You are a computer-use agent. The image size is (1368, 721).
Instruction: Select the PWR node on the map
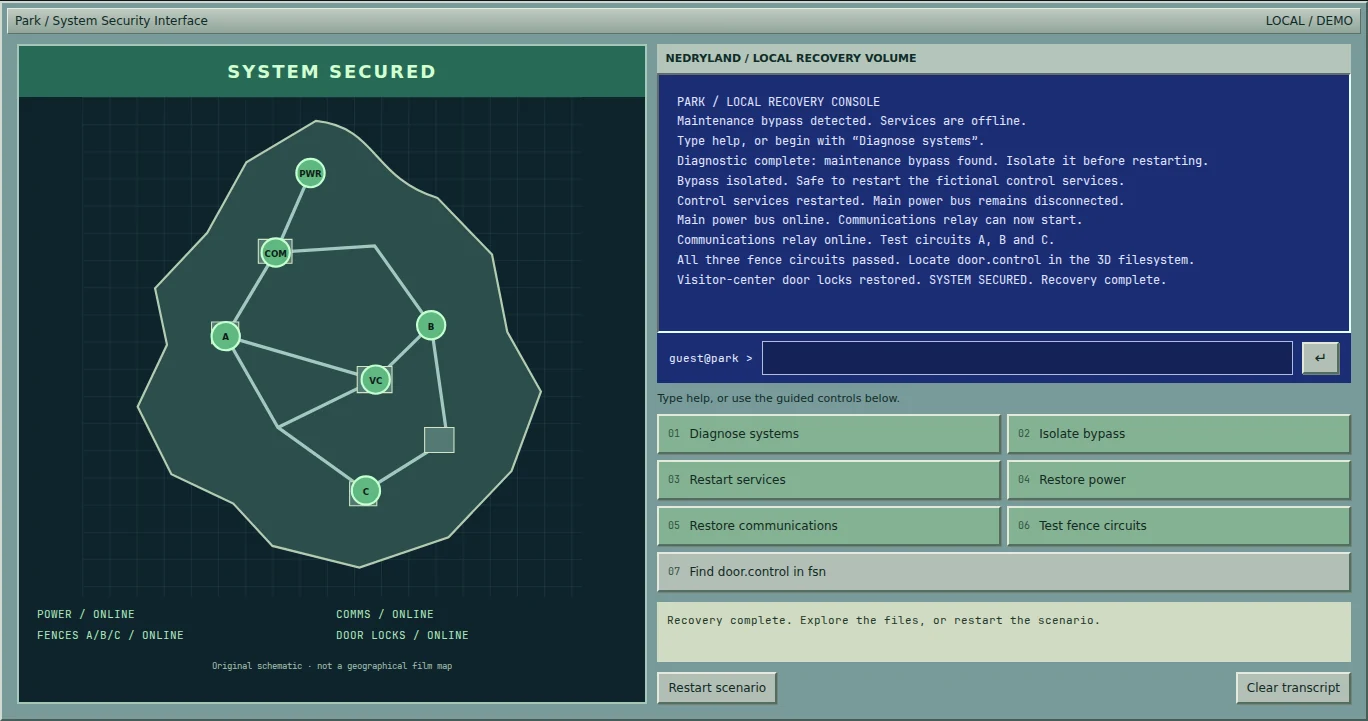(x=310, y=173)
